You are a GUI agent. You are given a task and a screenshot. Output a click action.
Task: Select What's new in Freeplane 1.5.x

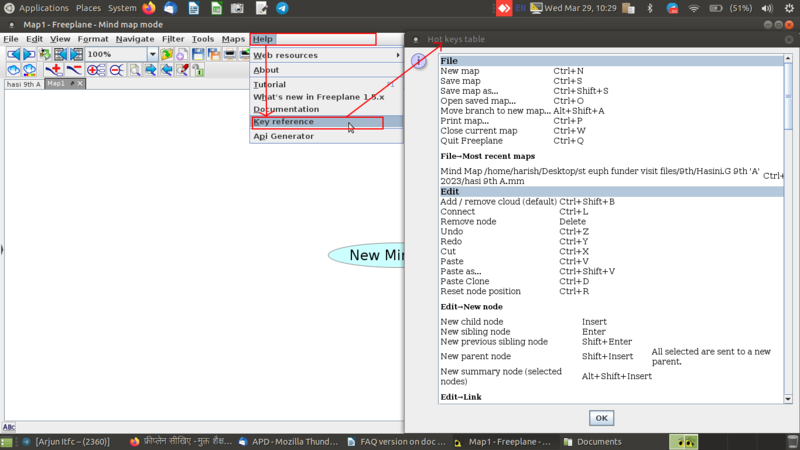[x=327, y=97]
